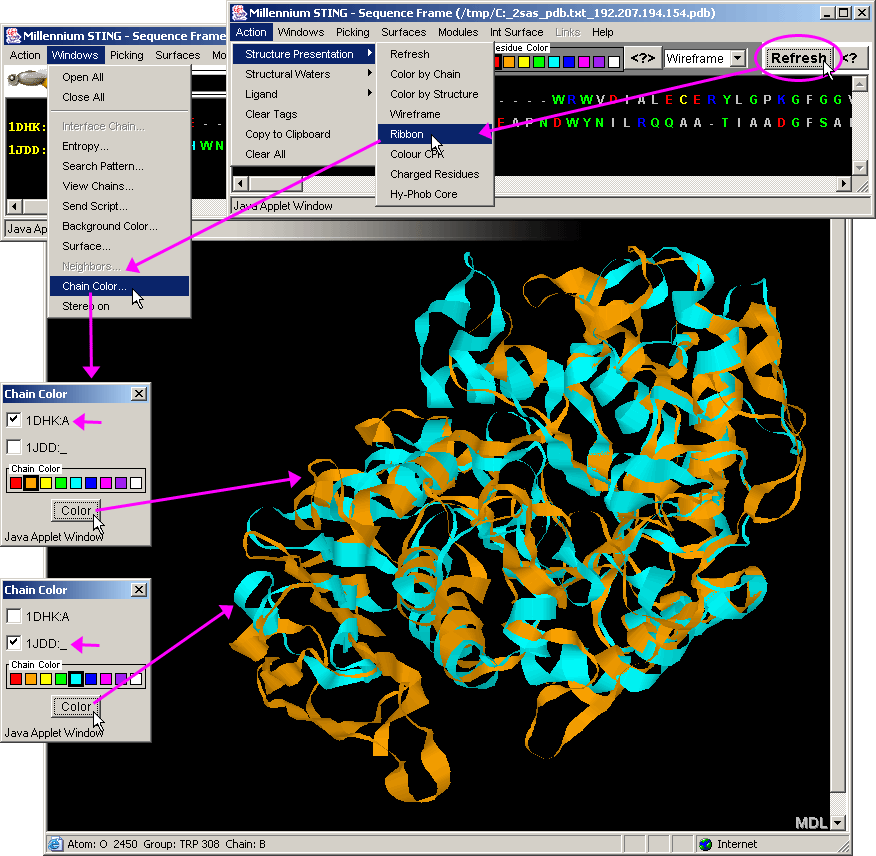The image size is (876, 856).
Task: Click Color button in the cyan-selected Chain Color dialog
Action: click(77, 707)
